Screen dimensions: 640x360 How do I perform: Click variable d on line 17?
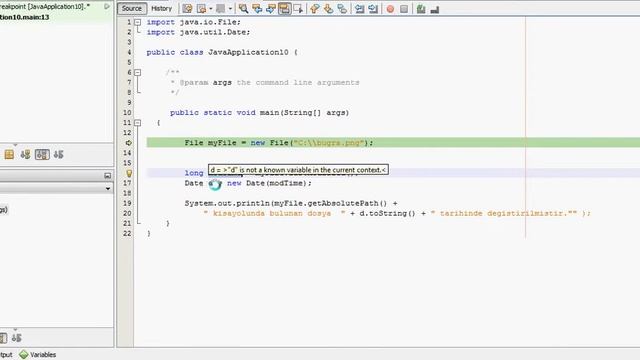pyautogui.click(x=211, y=183)
